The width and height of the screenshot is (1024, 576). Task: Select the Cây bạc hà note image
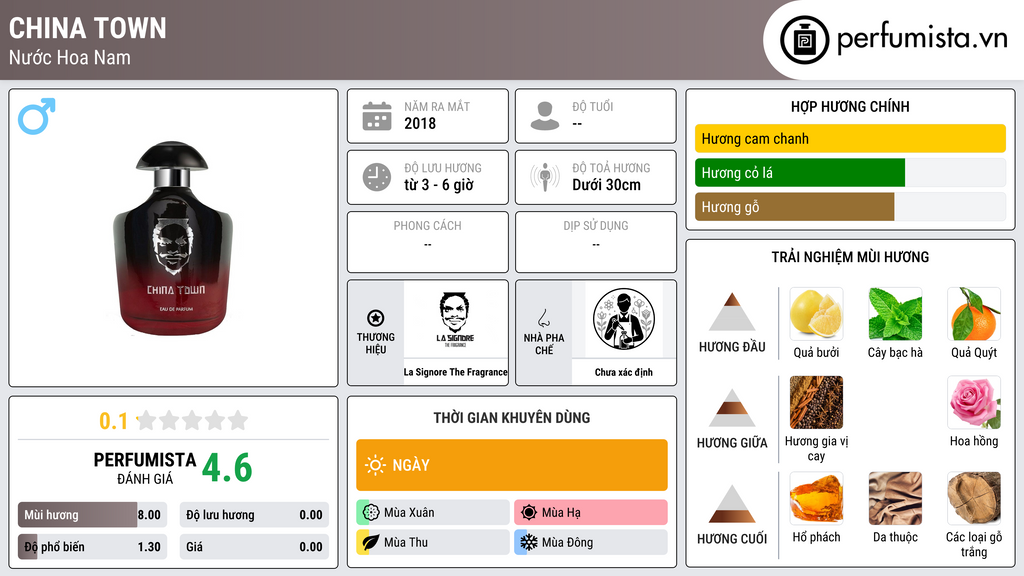[895, 314]
